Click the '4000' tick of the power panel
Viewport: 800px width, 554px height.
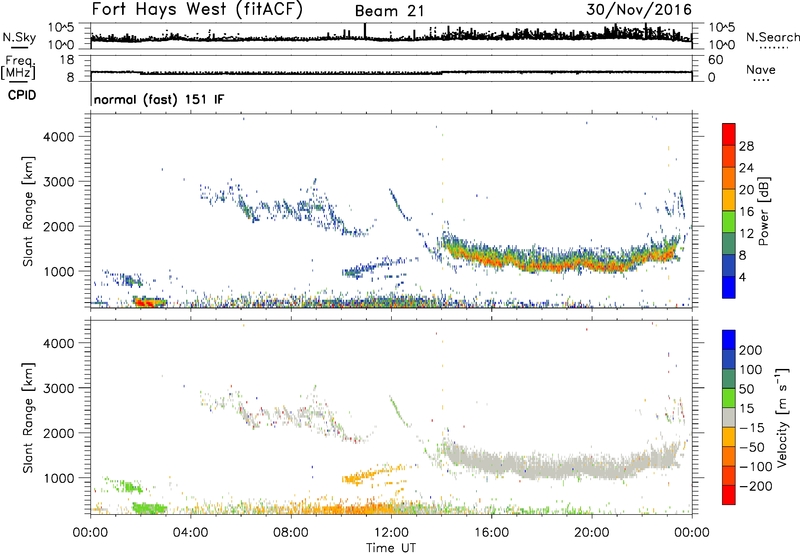point(59,137)
